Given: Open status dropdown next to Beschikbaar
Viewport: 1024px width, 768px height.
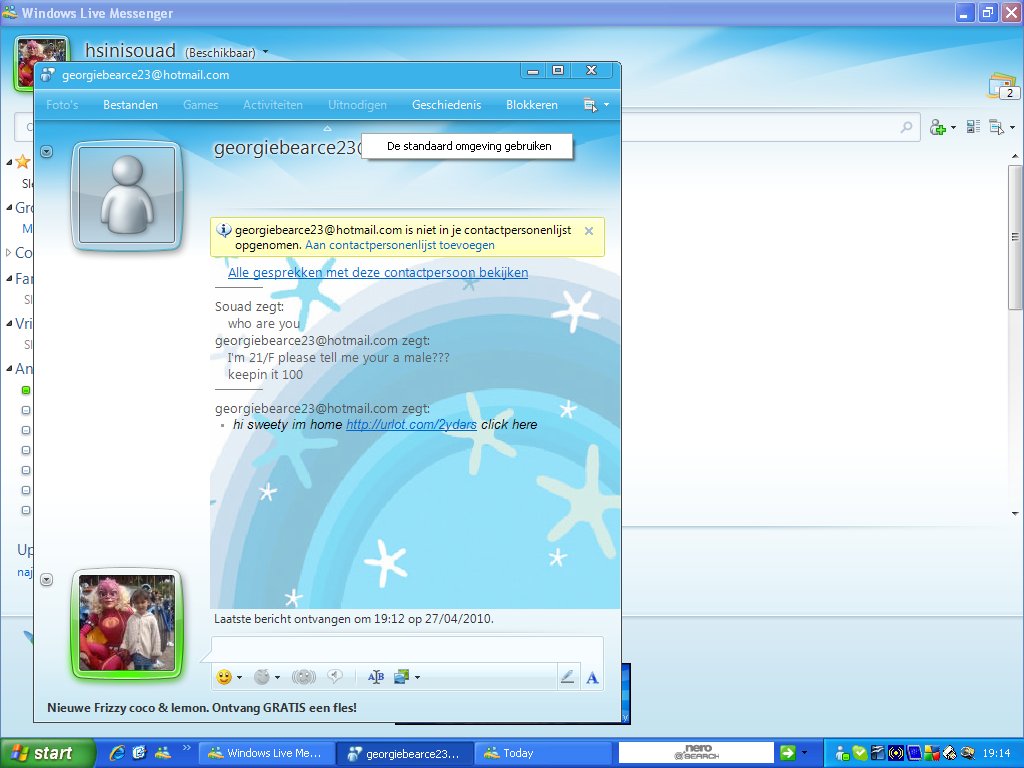Looking at the screenshot, I should pyautogui.click(x=265, y=52).
